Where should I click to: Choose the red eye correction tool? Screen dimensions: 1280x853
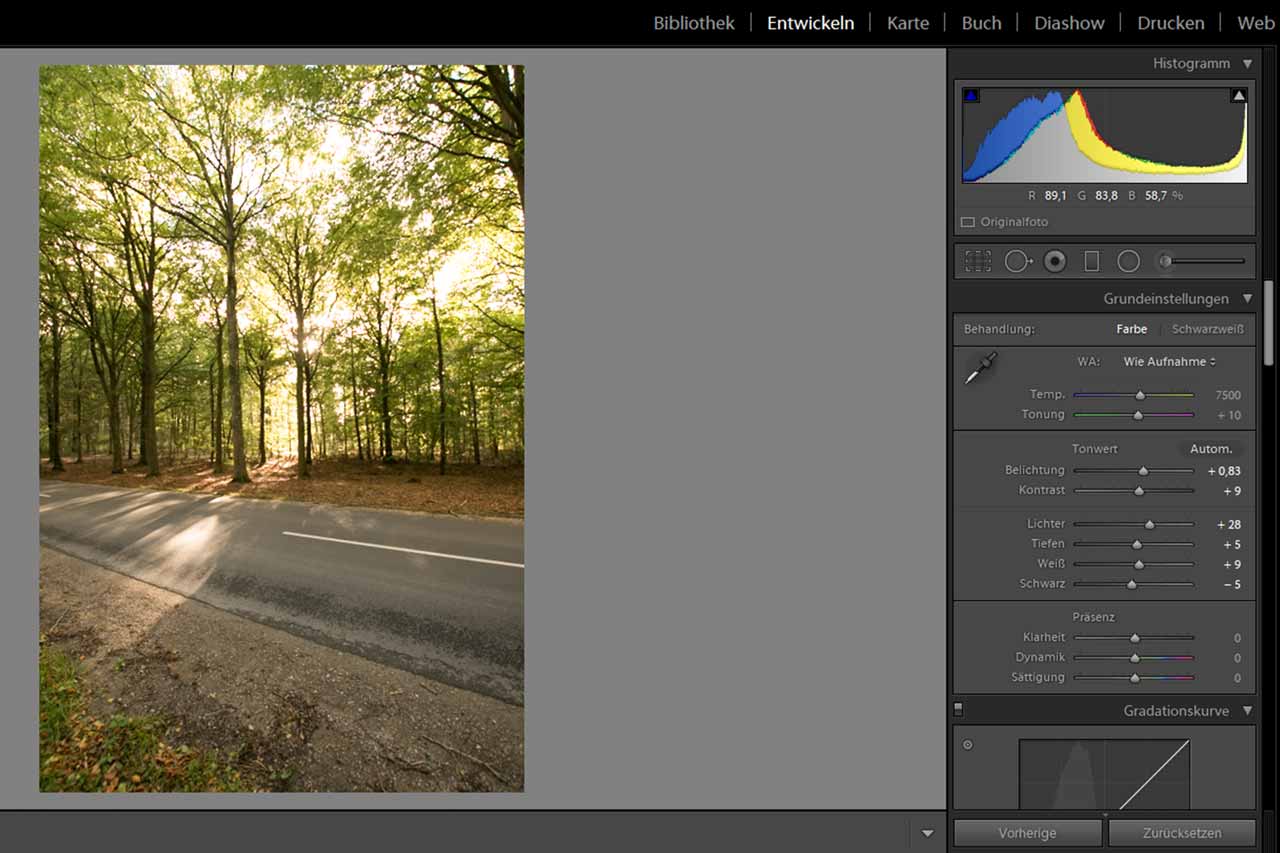pyautogui.click(x=1054, y=261)
